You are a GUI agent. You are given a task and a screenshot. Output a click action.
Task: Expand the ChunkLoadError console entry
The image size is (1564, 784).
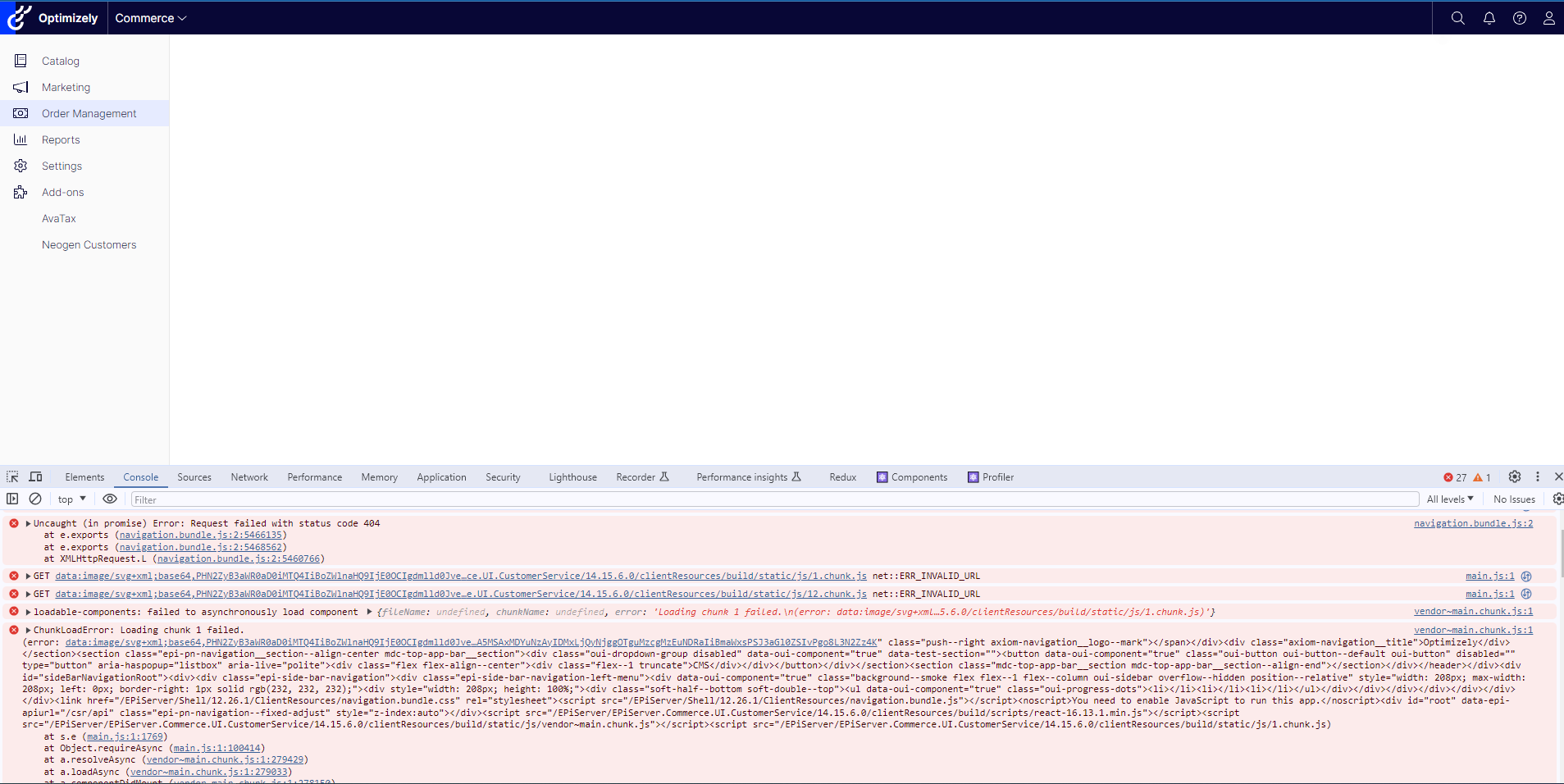pyautogui.click(x=28, y=630)
